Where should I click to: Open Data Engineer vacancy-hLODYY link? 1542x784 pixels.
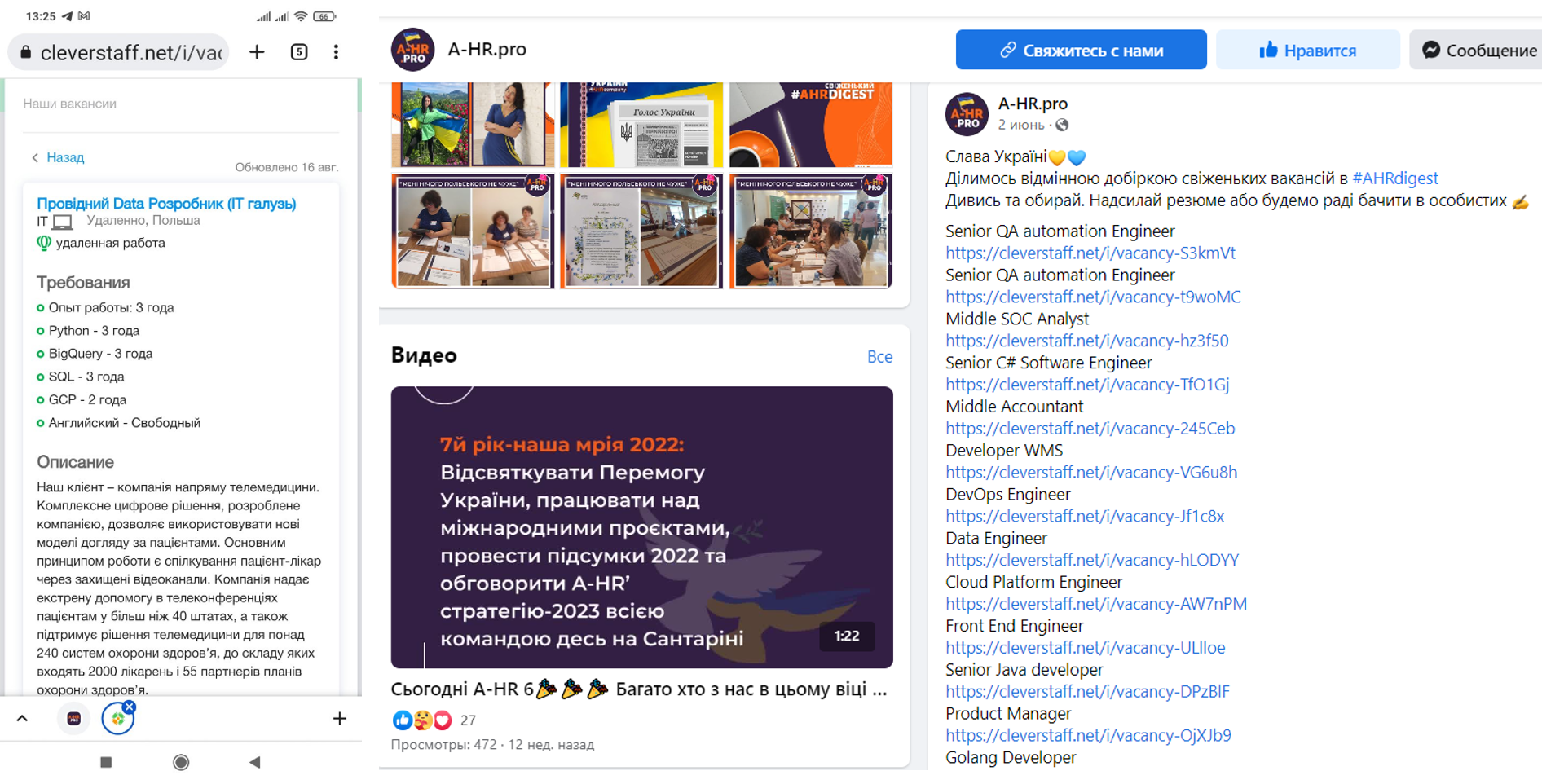tap(1091, 560)
